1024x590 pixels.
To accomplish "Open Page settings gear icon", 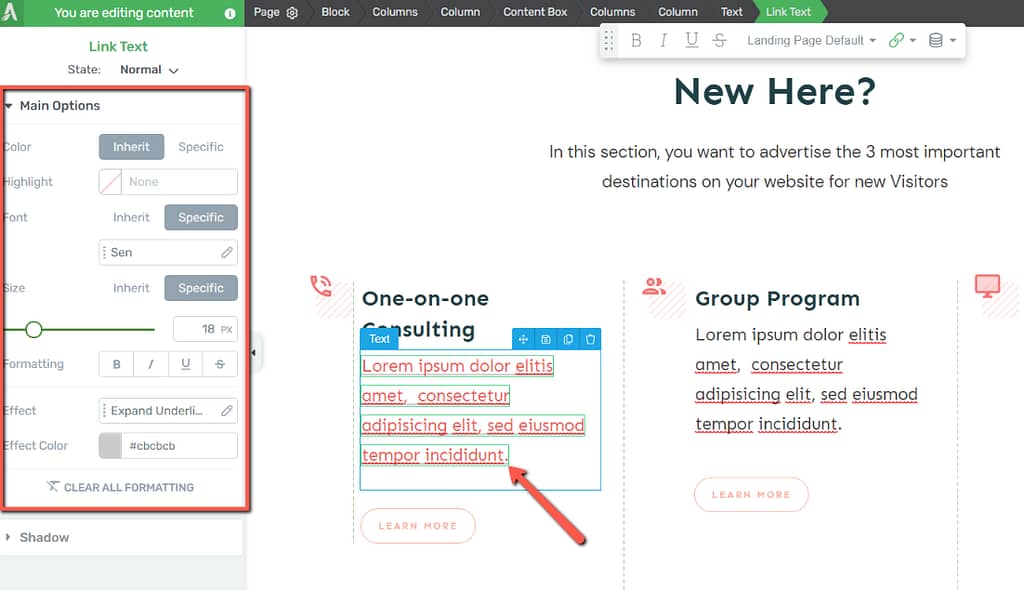I will pyautogui.click(x=292, y=12).
